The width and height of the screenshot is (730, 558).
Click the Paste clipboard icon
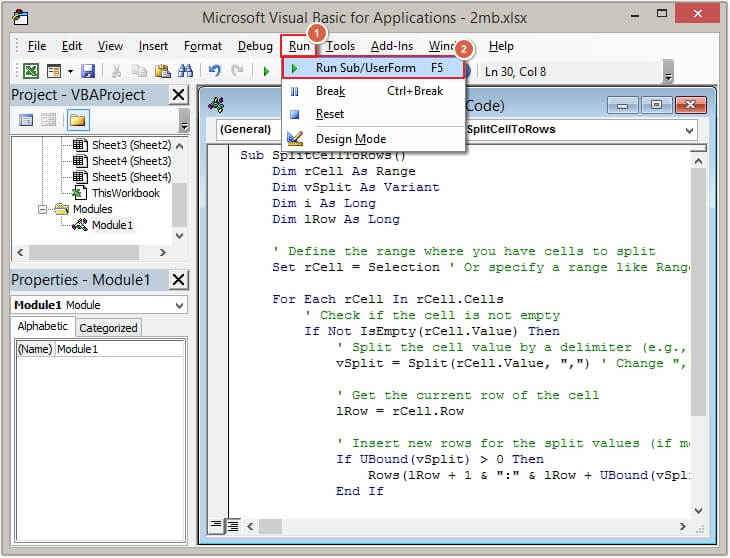(161, 71)
